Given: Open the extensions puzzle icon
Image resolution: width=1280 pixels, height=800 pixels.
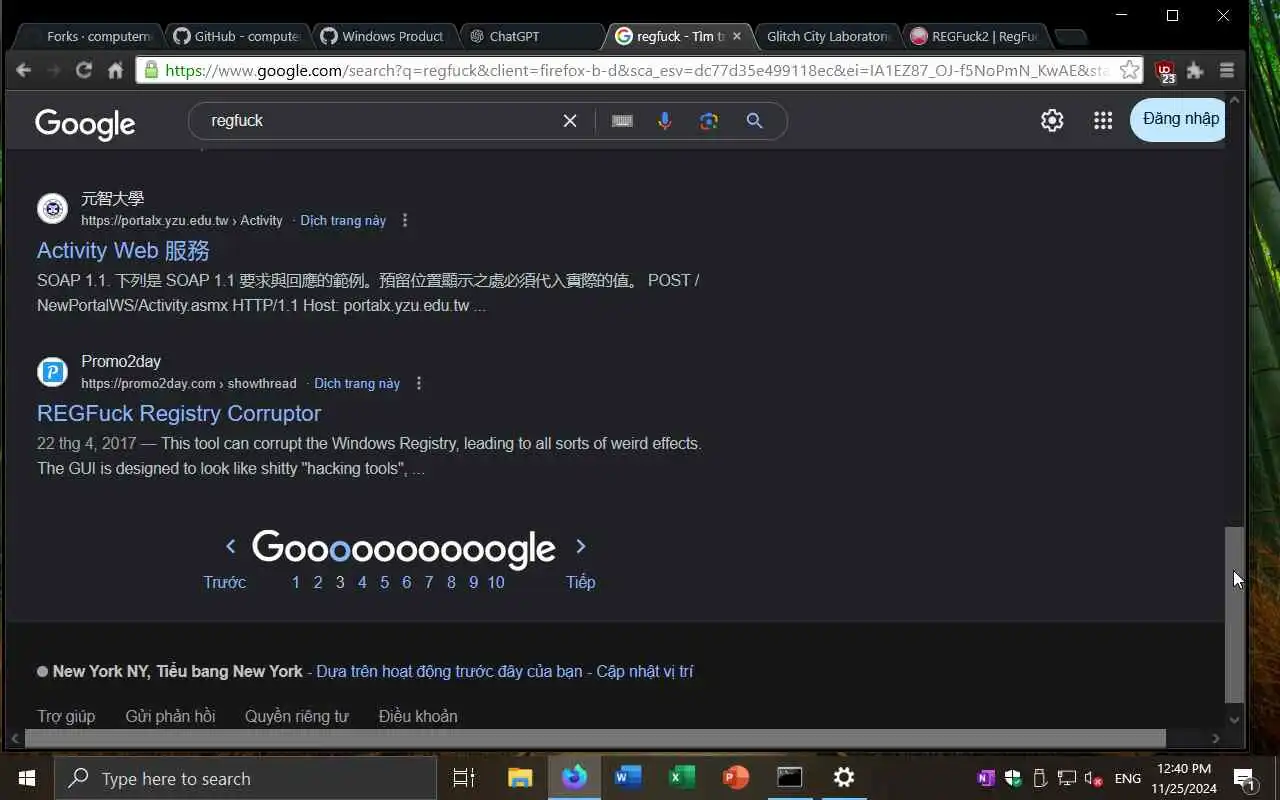Looking at the screenshot, I should click(x=1195, y=70).
